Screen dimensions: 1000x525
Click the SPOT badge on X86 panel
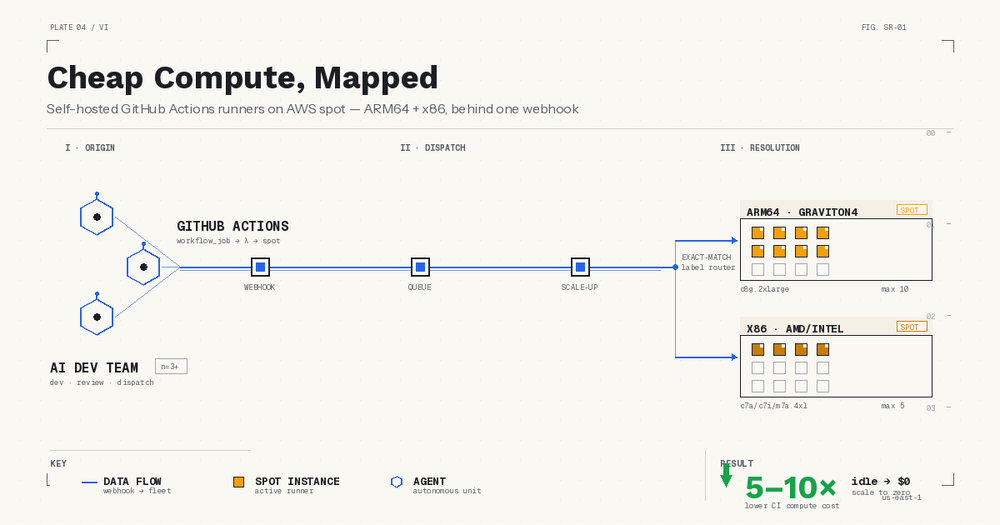point(911,327)
